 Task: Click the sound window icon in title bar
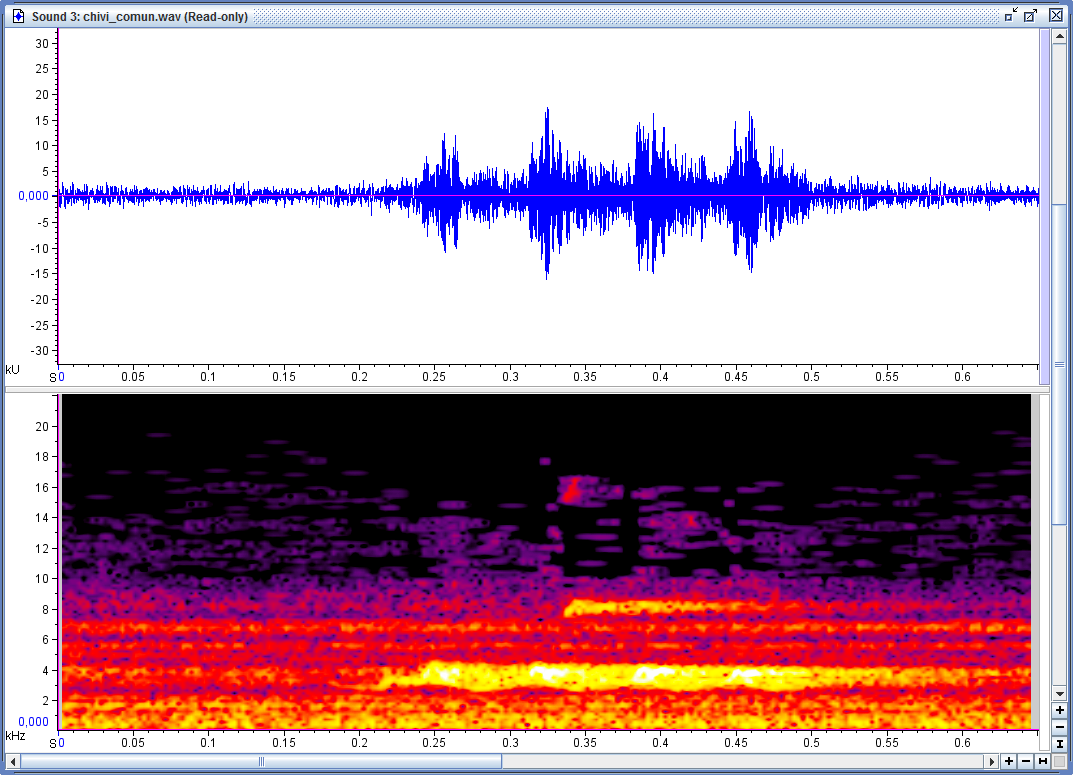click(18, 16)
